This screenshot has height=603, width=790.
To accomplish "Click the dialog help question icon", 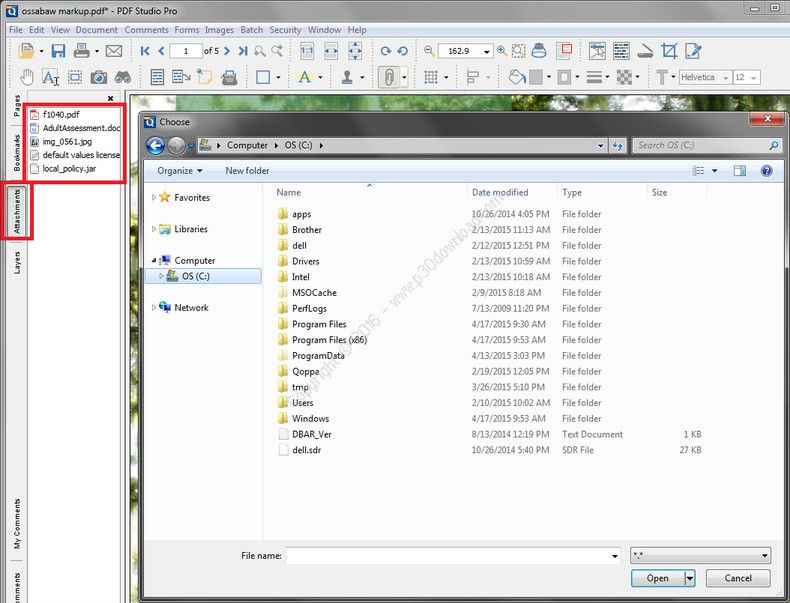I will 766,171.
